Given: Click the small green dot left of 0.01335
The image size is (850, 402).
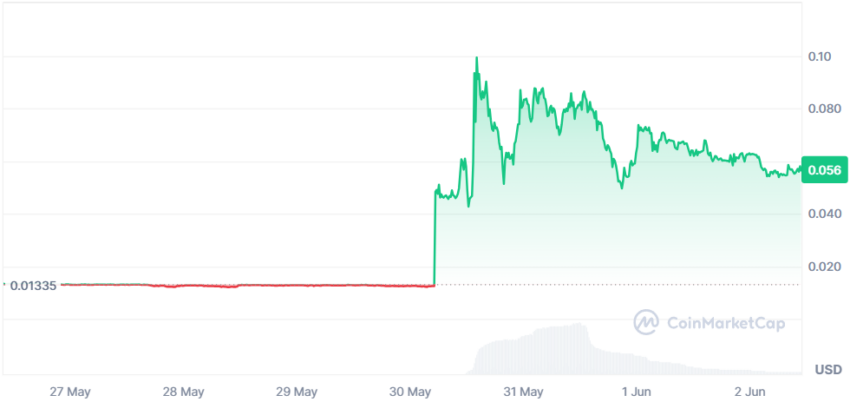Looking at the screenshot, I should click(x=4, y=284).
